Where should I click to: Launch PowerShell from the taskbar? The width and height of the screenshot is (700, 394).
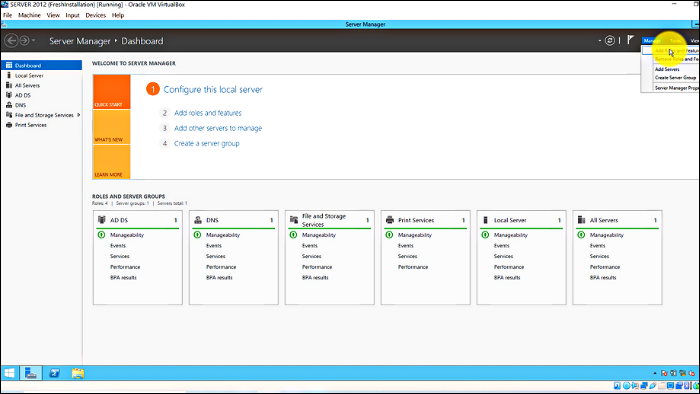[x=54, y=373]
